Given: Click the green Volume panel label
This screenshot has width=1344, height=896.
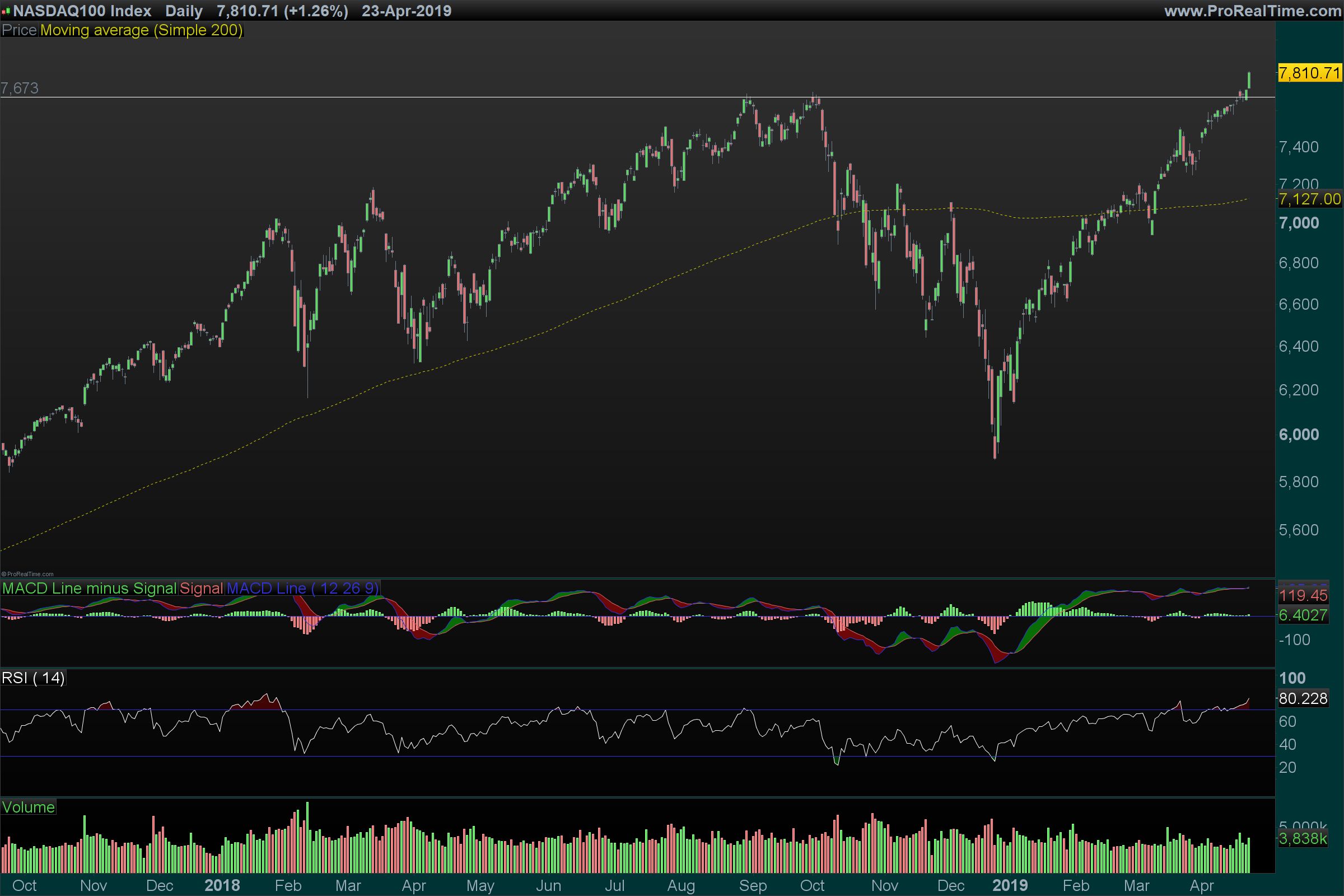Looking at the screenshot, I should (28, 807).
